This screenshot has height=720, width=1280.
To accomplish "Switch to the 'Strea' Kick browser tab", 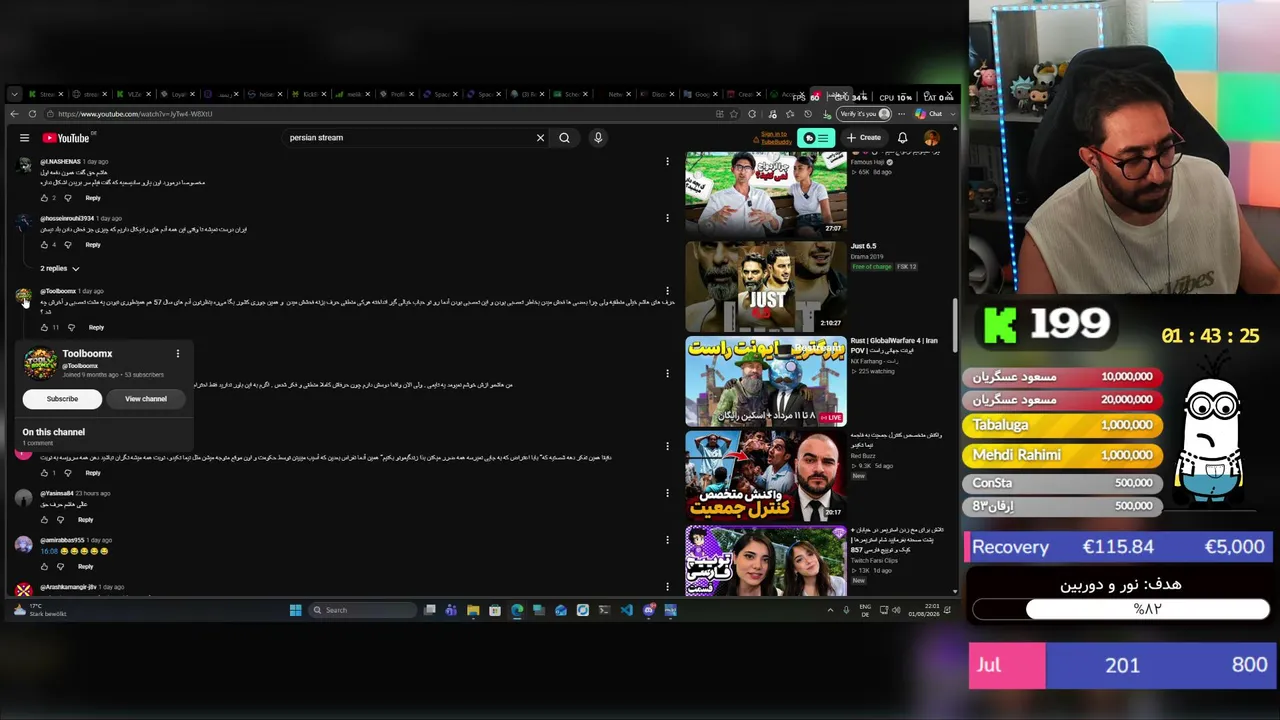I will [x=46, y=94].
